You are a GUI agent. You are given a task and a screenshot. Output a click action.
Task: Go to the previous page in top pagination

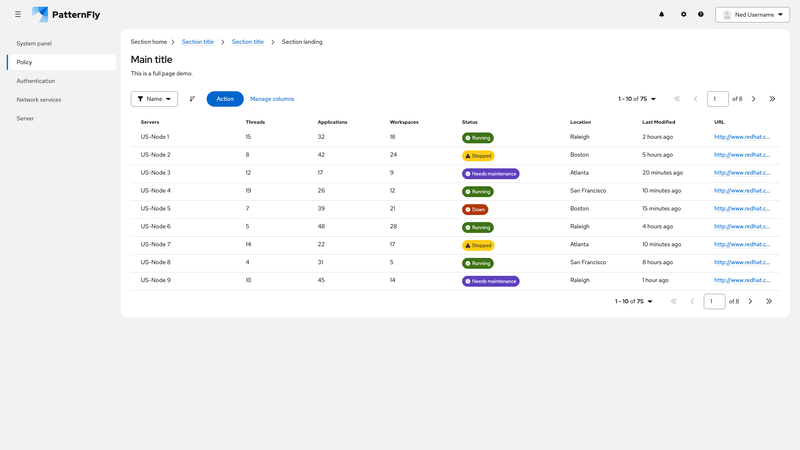click(695, 99)
